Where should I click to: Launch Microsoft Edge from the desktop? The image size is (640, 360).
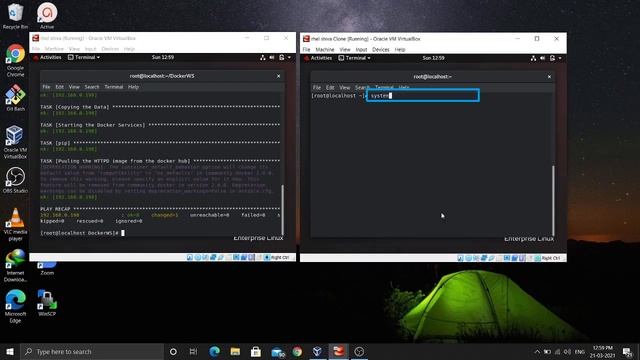16,306
